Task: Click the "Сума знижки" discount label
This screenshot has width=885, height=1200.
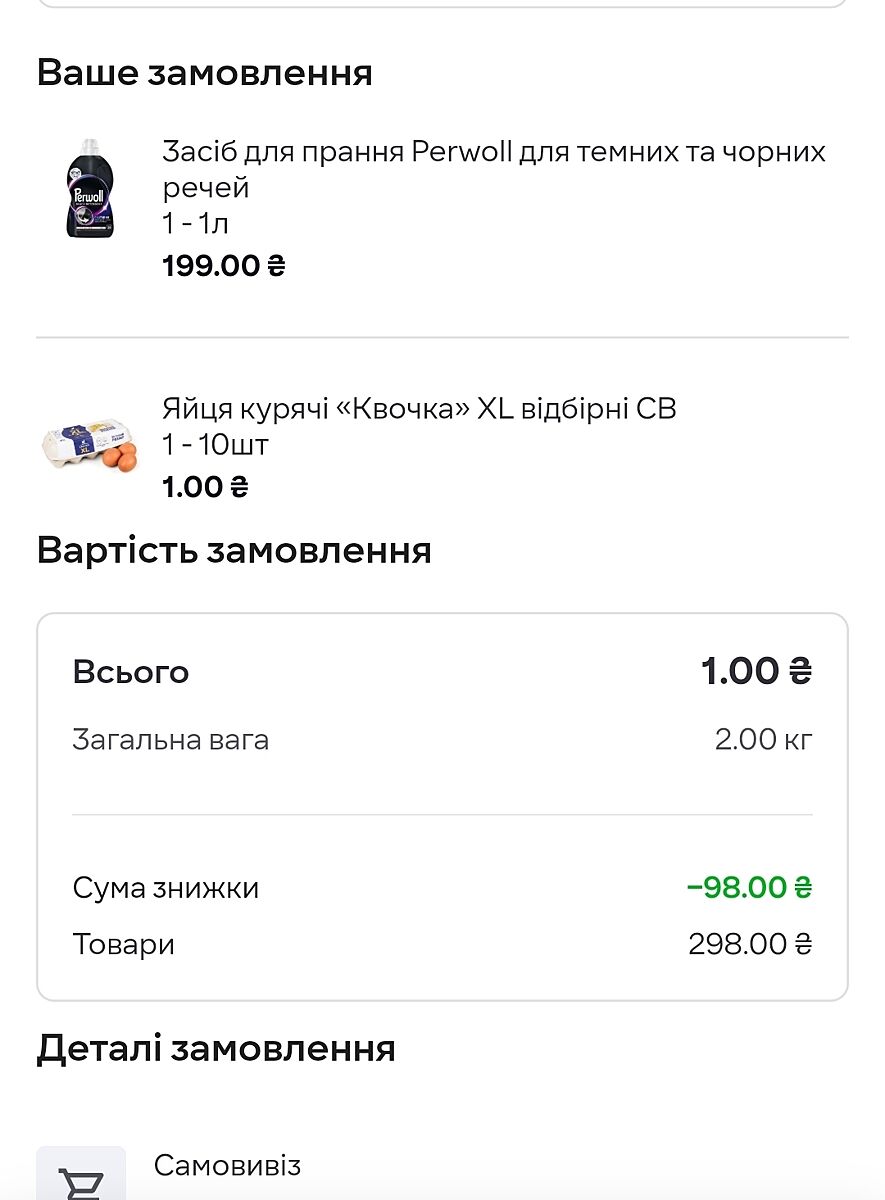Action: [x=166, y=888]
